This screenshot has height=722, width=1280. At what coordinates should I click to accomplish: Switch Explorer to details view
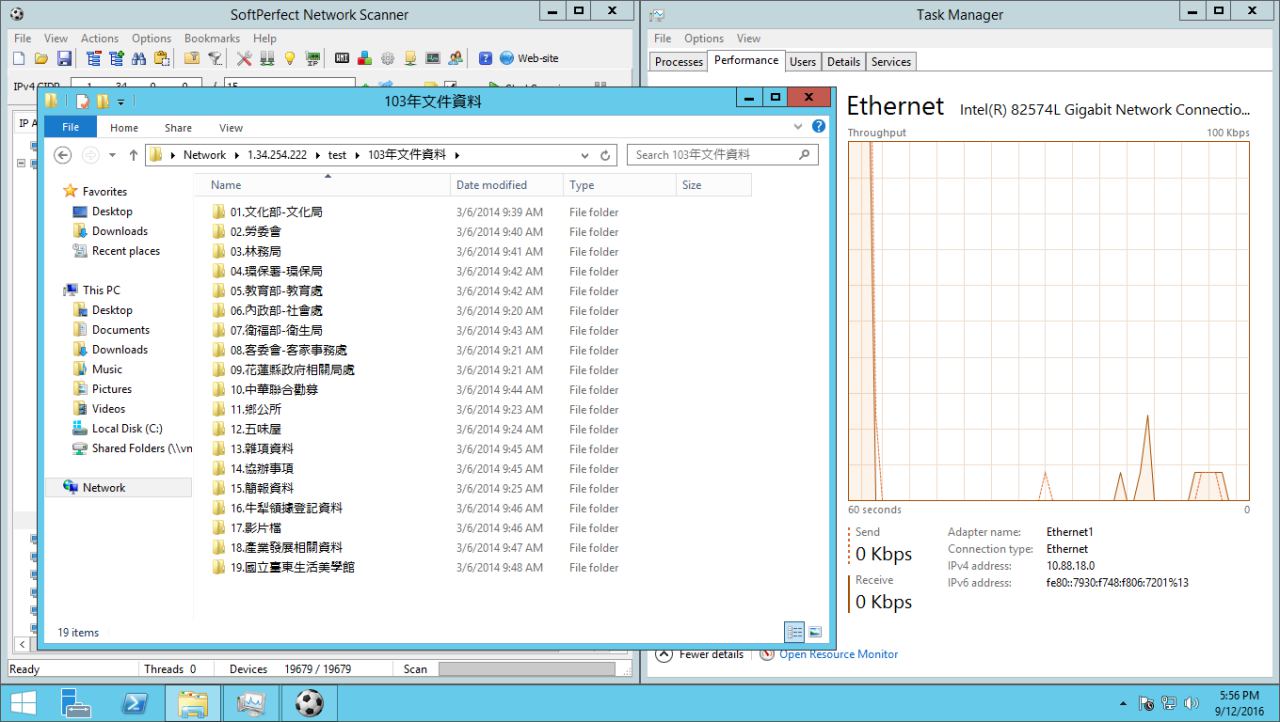(x=795, y=632)
